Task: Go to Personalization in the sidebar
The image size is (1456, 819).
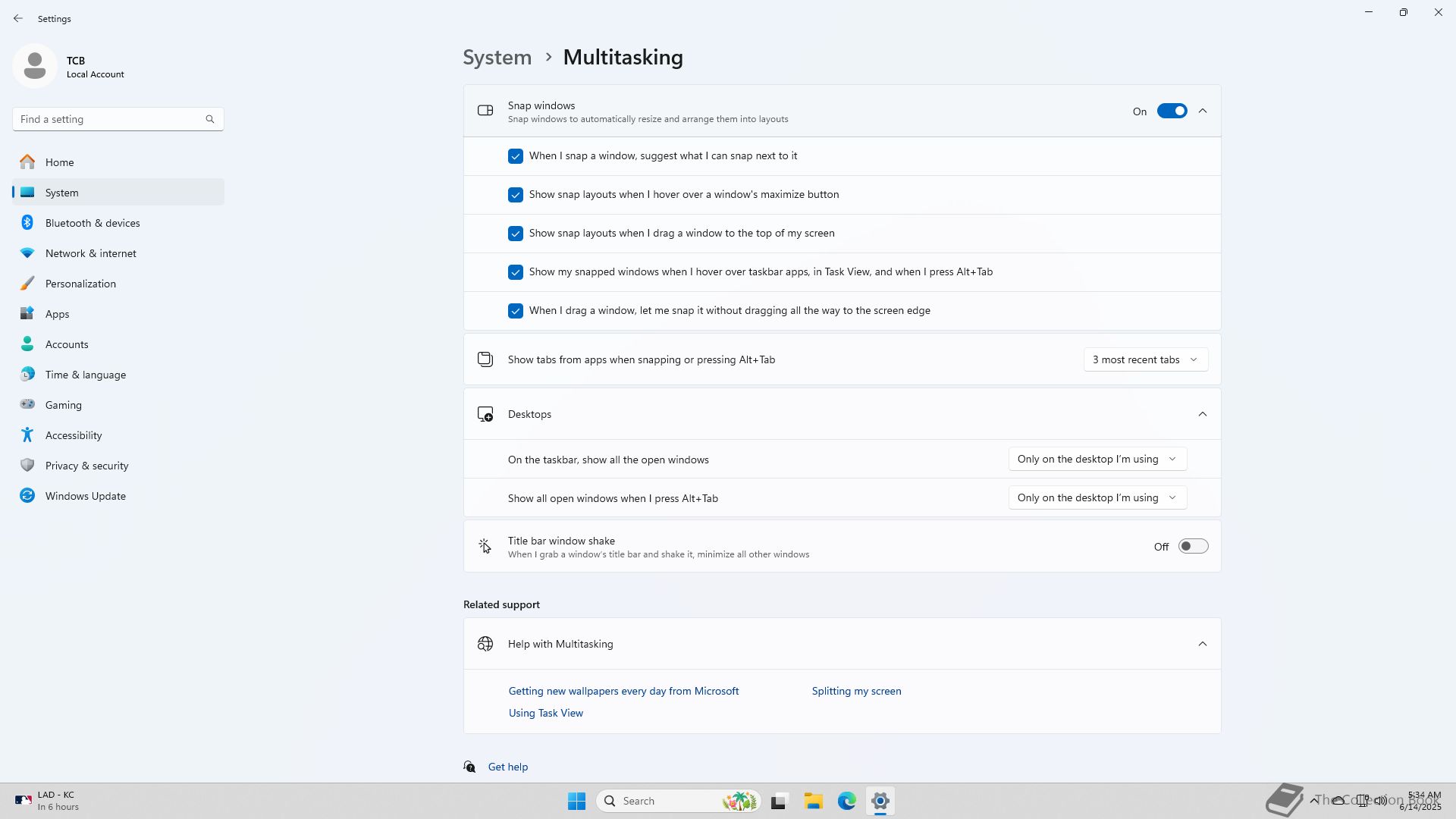Action: tap(80, 284)
